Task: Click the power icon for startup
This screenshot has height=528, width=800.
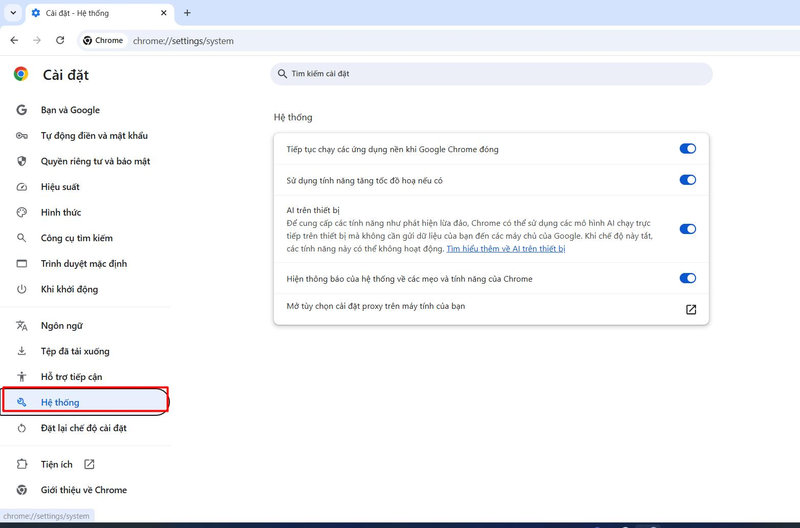Action: [21, 289]
